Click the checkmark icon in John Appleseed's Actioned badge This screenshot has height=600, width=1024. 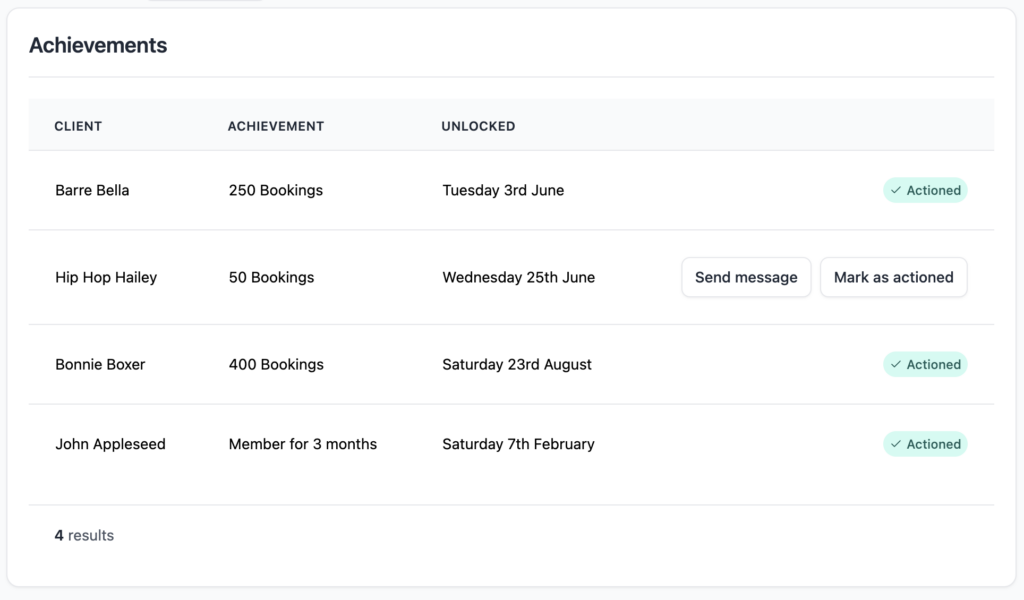click(896, 445)
